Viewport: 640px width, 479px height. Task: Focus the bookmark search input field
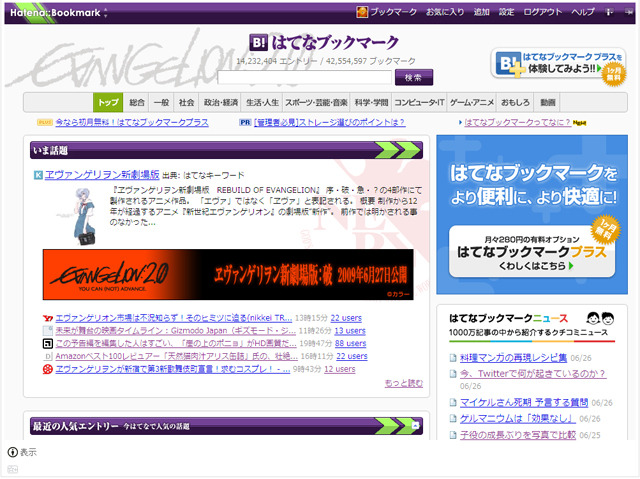tap(304, 78)
